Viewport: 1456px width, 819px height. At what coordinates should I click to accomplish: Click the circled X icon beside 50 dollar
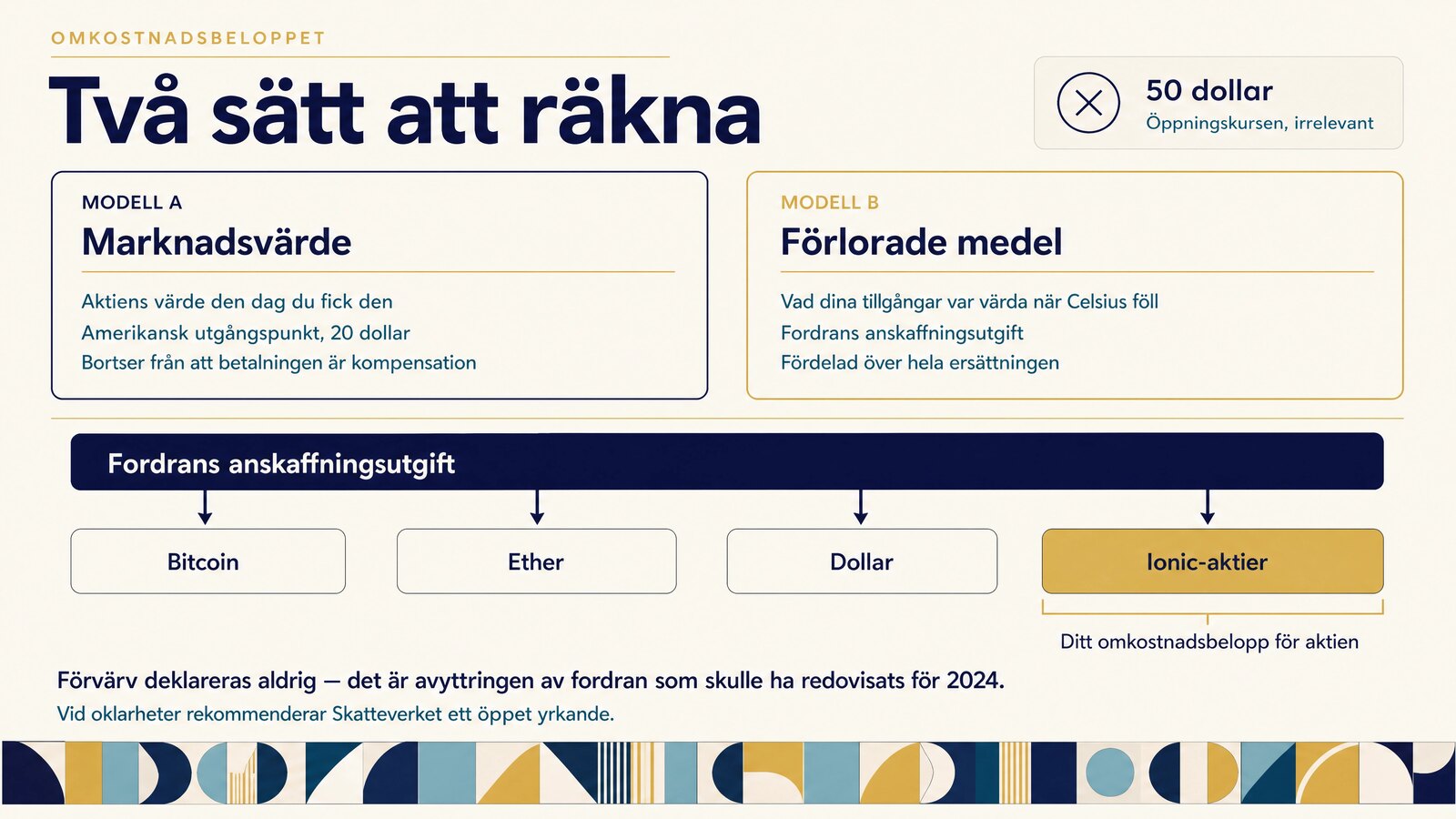1088,103
